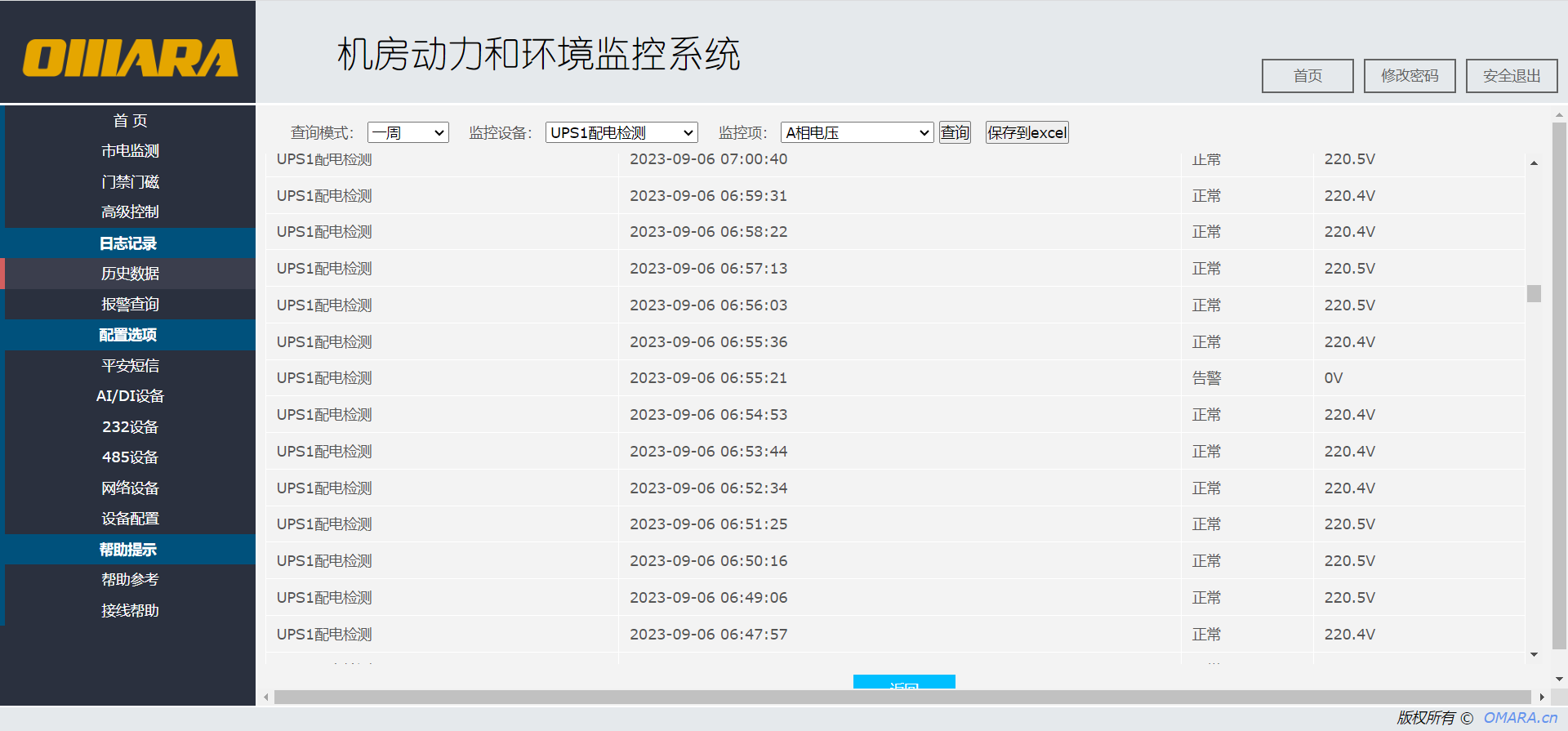Open 网络设备 in the sidebar
Viewport: 1568px width, 731px height.
point(130,488)
